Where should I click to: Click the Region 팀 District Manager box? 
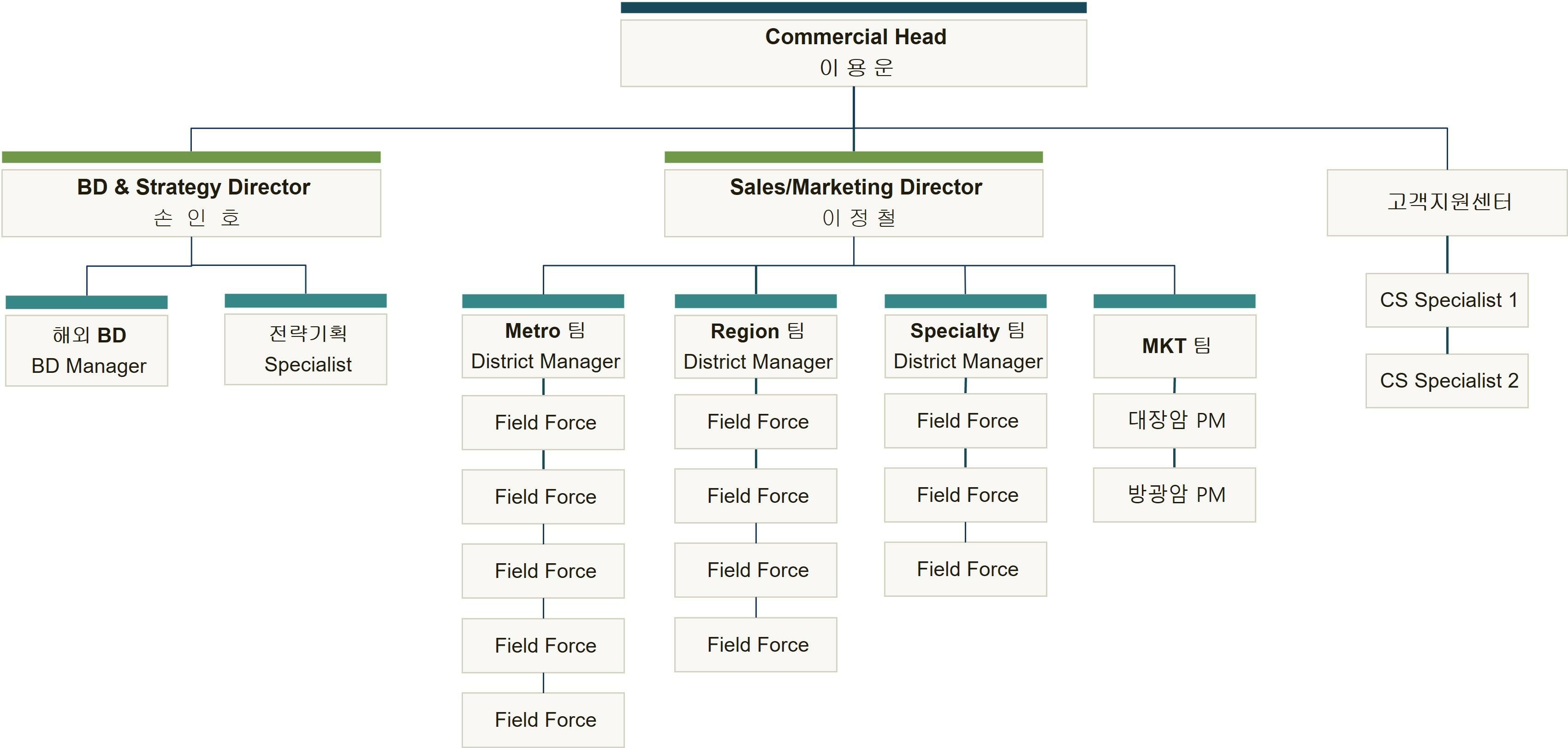(755, 347)
